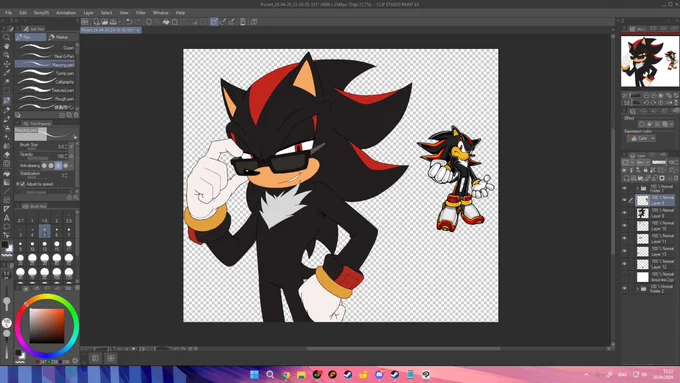This screenshot has height=383, width=680.
Task: Open taskbar Search
Action: pyautogui.click(x=270, y=374)
